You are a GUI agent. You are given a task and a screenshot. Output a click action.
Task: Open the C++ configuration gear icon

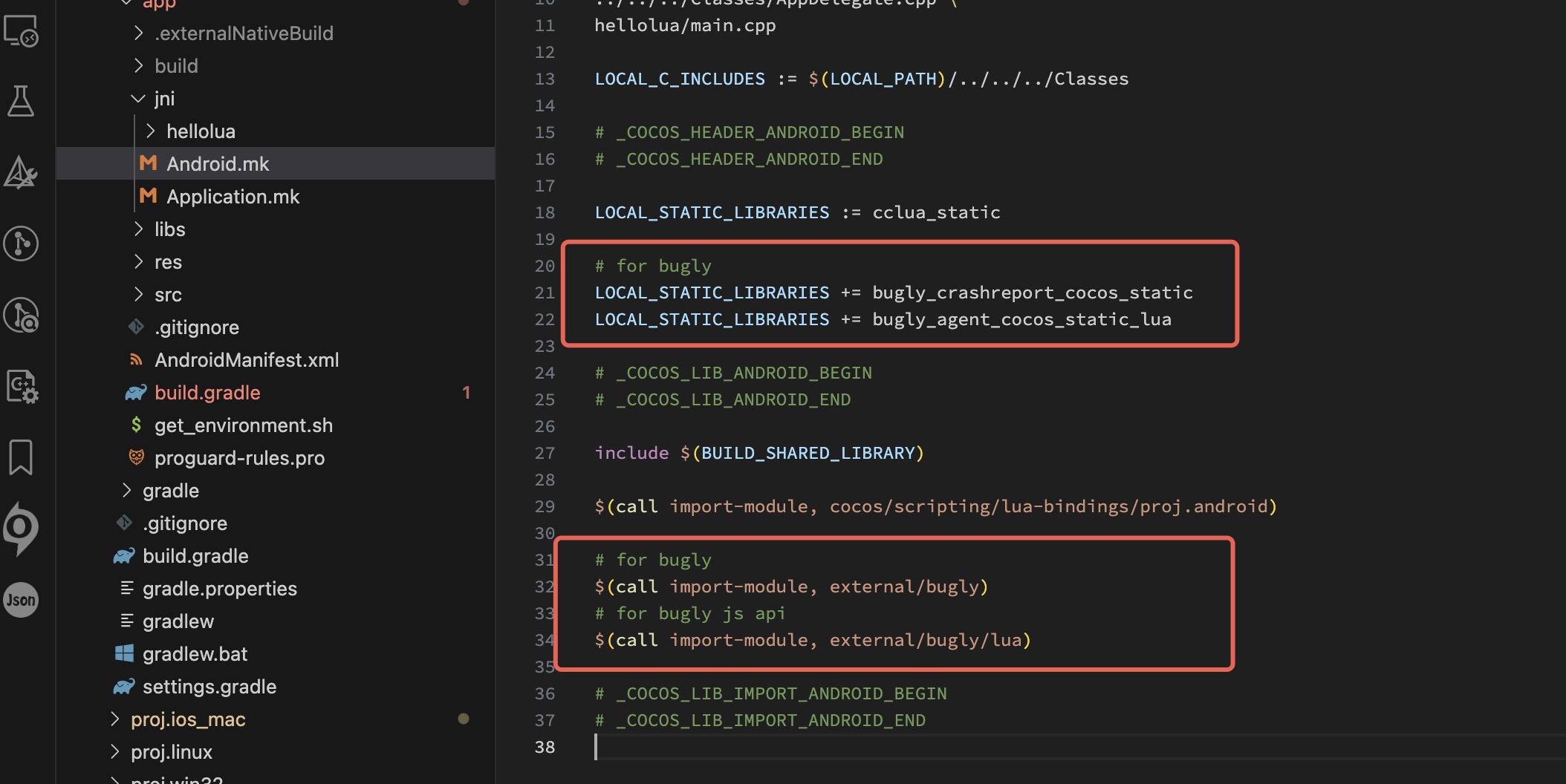22,386
